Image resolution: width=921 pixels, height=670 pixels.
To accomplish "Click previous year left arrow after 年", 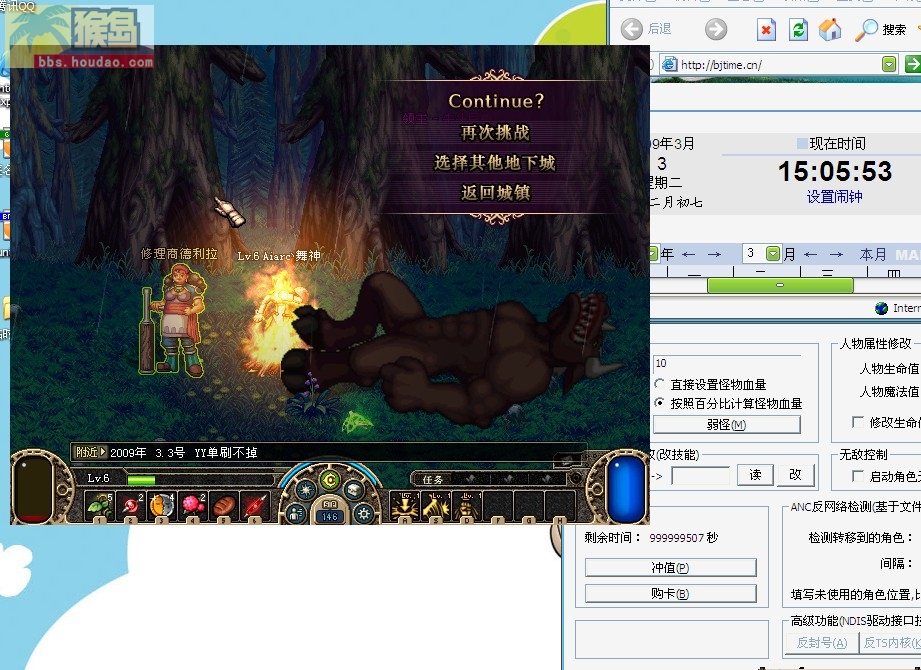I will [x=688, y=254].
